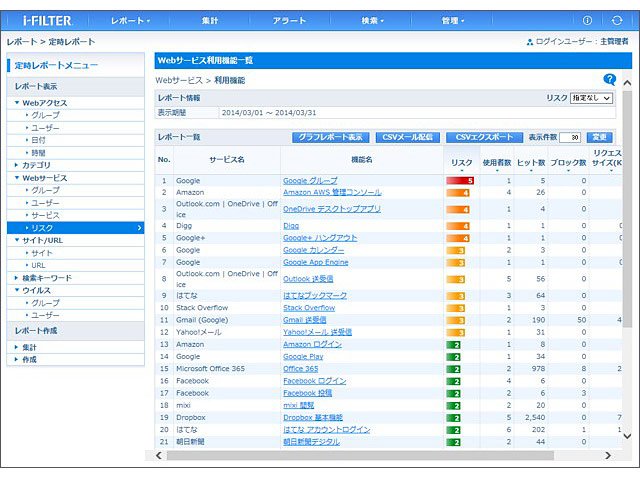Click the information icon in top bar
The image size is (640, 500).
tap(587, 20)
